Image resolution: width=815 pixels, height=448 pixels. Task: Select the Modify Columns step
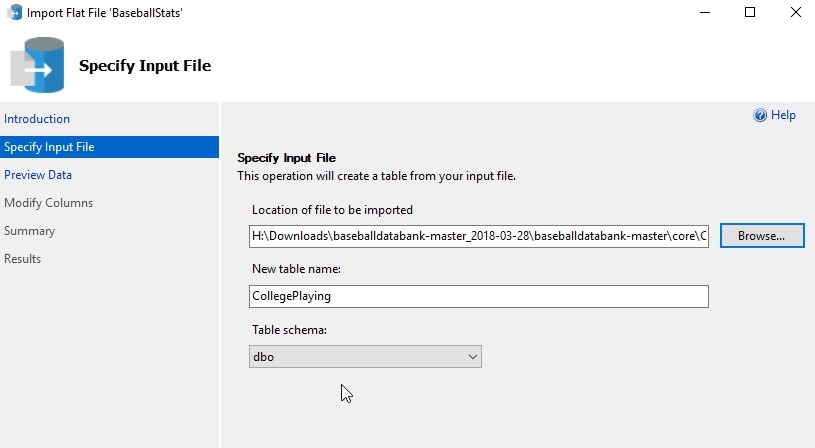click(x=48, y=203)
